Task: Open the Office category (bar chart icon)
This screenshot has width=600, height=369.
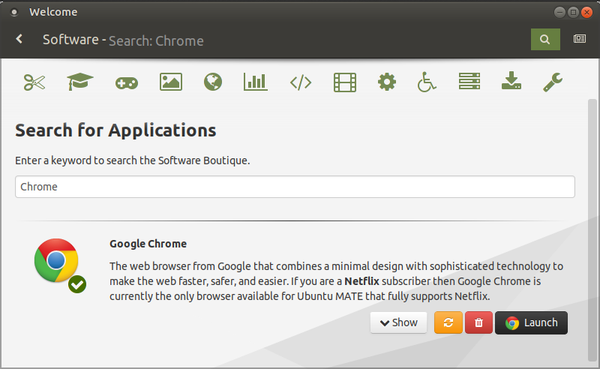Action: 255,82
